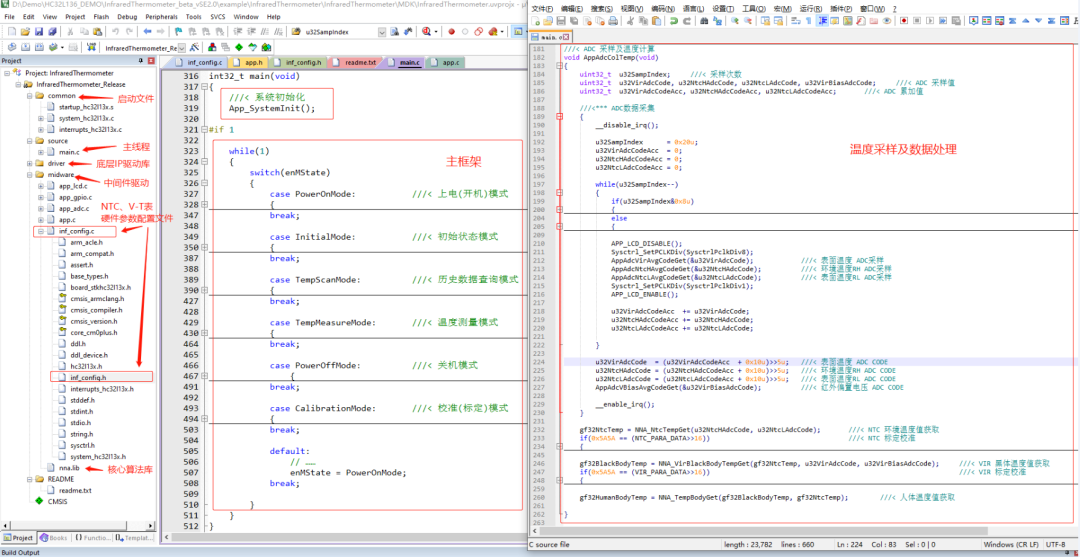Open Books tab in Project panel
The image size is (1080, 557).
tap(54, 537)
